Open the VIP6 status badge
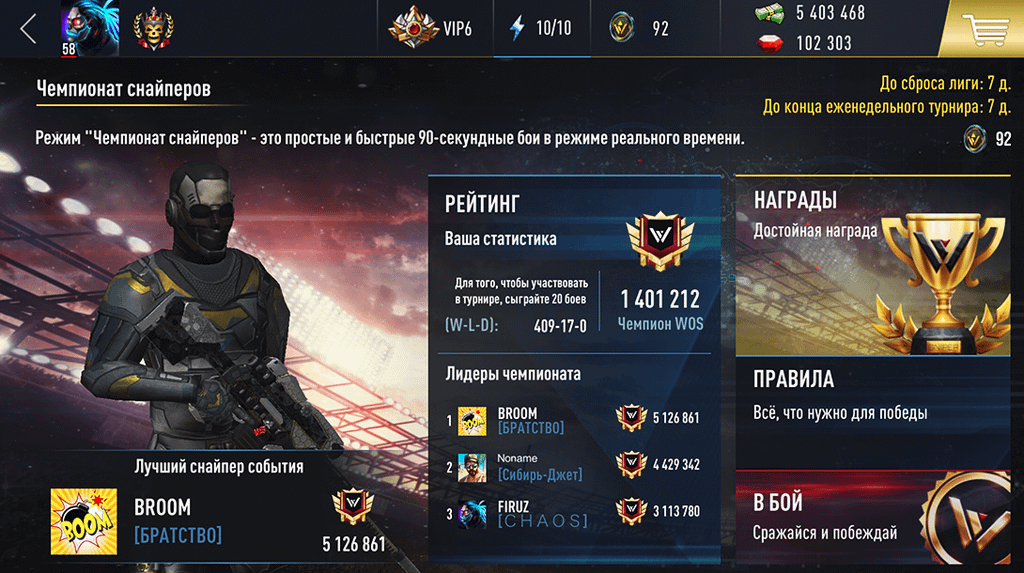This screenshot has width=1024, height=573. point(430,28)
